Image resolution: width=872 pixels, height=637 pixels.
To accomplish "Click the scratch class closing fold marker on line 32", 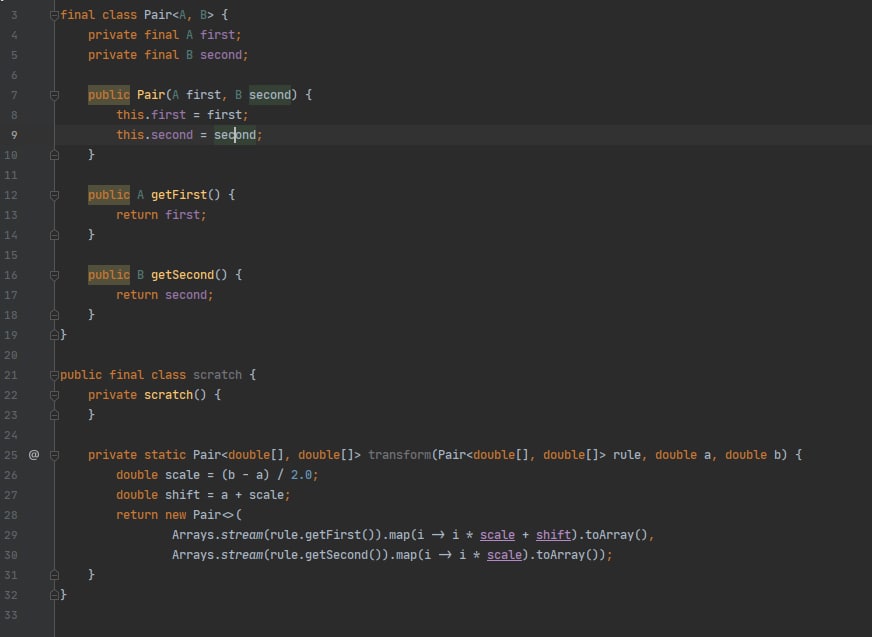I will tap(54, 595).
